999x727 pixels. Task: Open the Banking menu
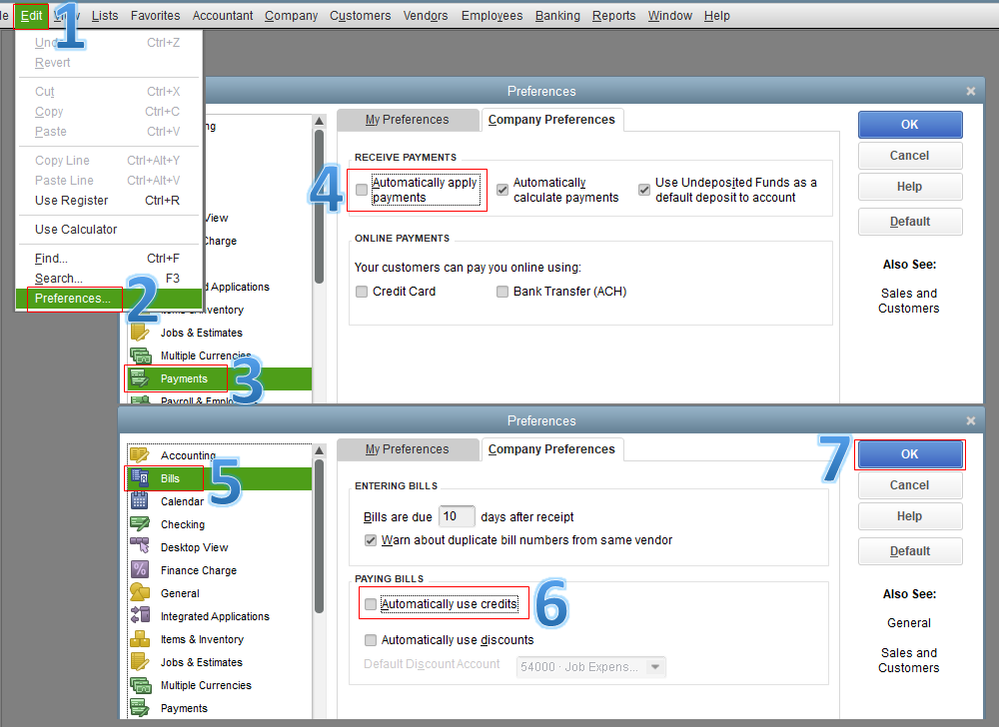tap(557, 15)
